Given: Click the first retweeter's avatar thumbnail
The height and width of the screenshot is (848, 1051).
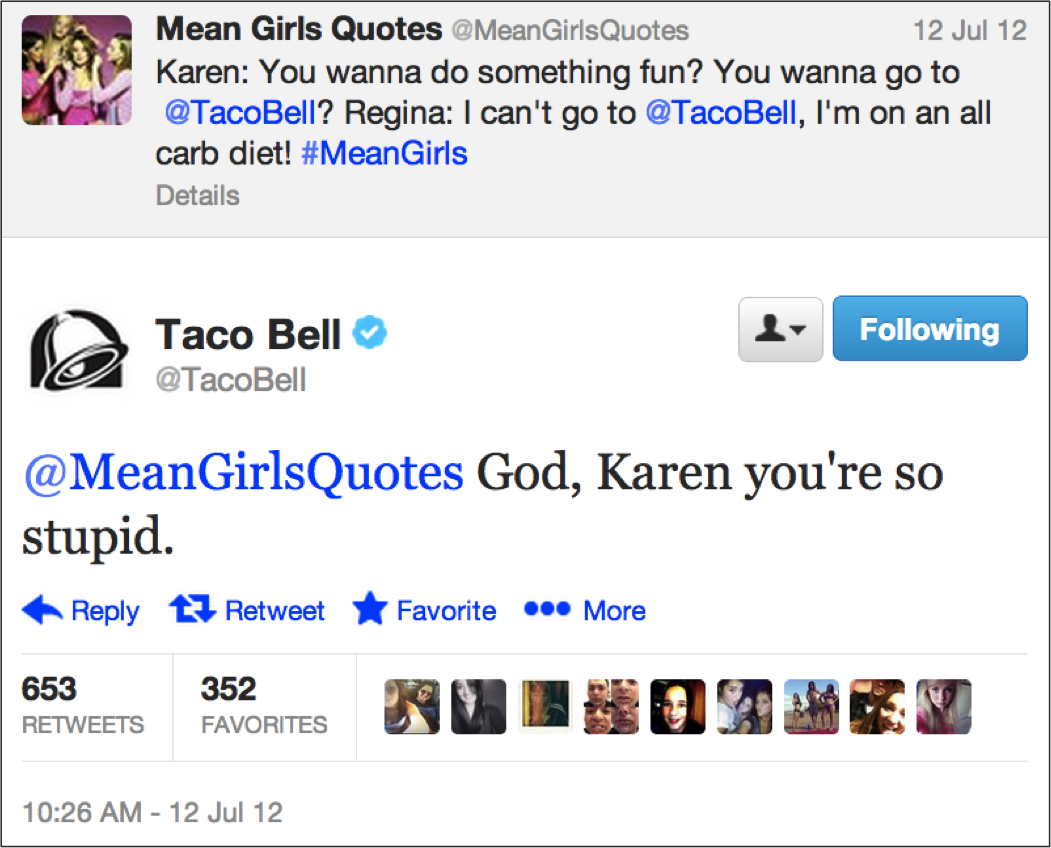Looking at the screenshot, I should click(411, 707).
